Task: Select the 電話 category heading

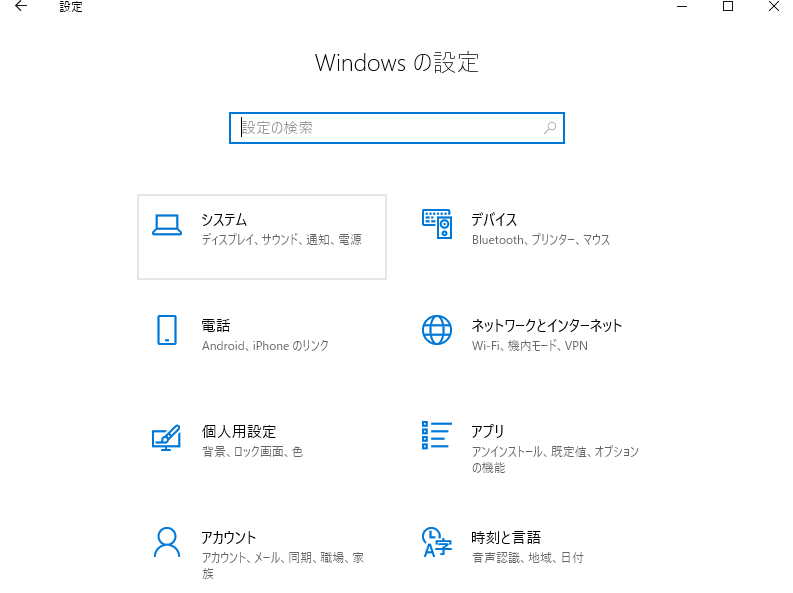Action: point(216,326)
